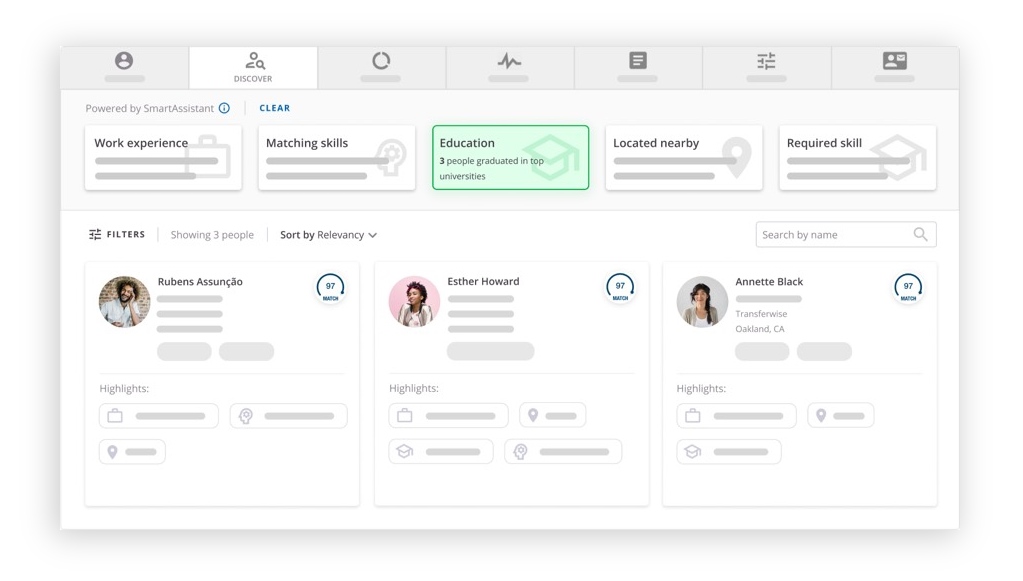Viewport: 1023px width, 581px height.
Task: Click the Showing 3 people text
Action: tap(212, 235)
